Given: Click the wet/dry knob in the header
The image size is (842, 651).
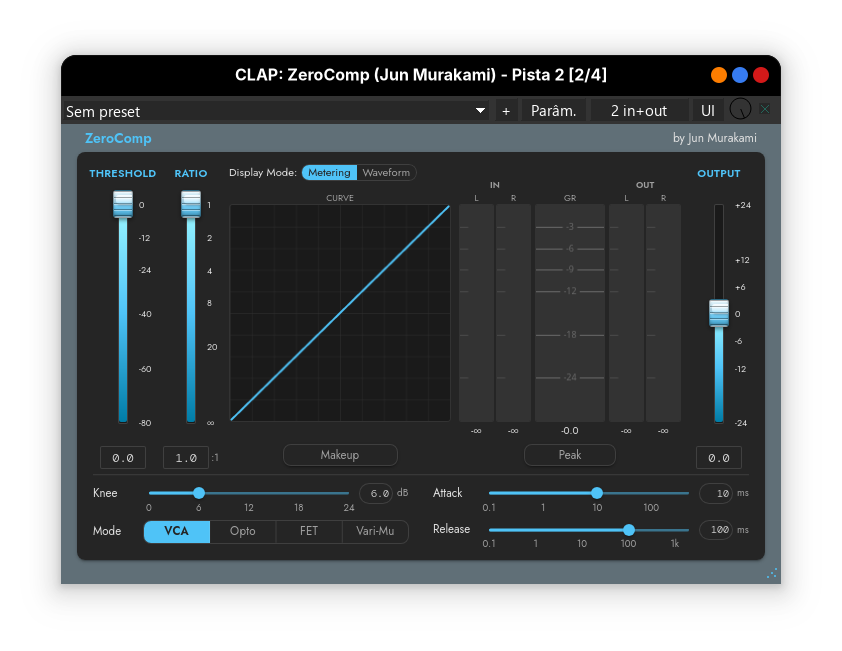Looking at the screenshot, I should [x=740, y=109].
